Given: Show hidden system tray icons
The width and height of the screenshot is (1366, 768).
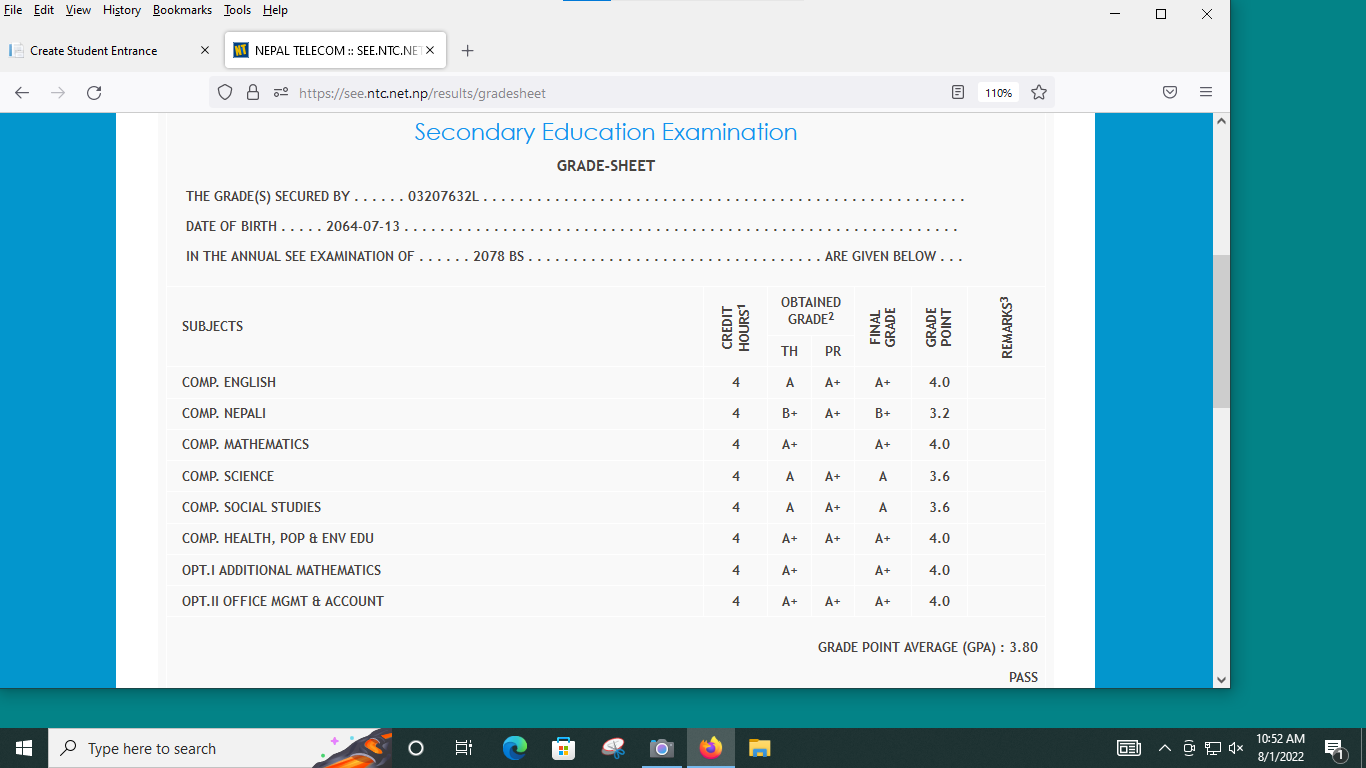Looking at the screenshot, I should click(x=1164, y=748).
